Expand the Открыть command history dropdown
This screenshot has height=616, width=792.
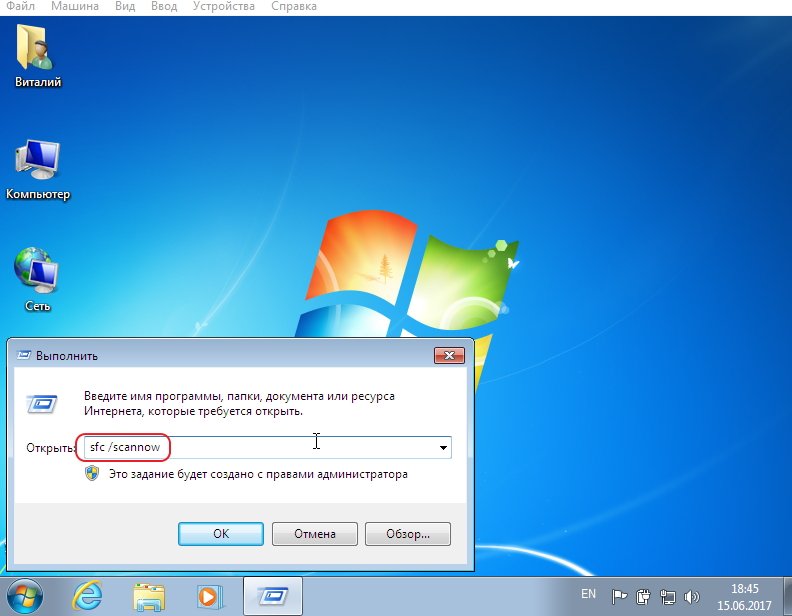coord(443,447)
